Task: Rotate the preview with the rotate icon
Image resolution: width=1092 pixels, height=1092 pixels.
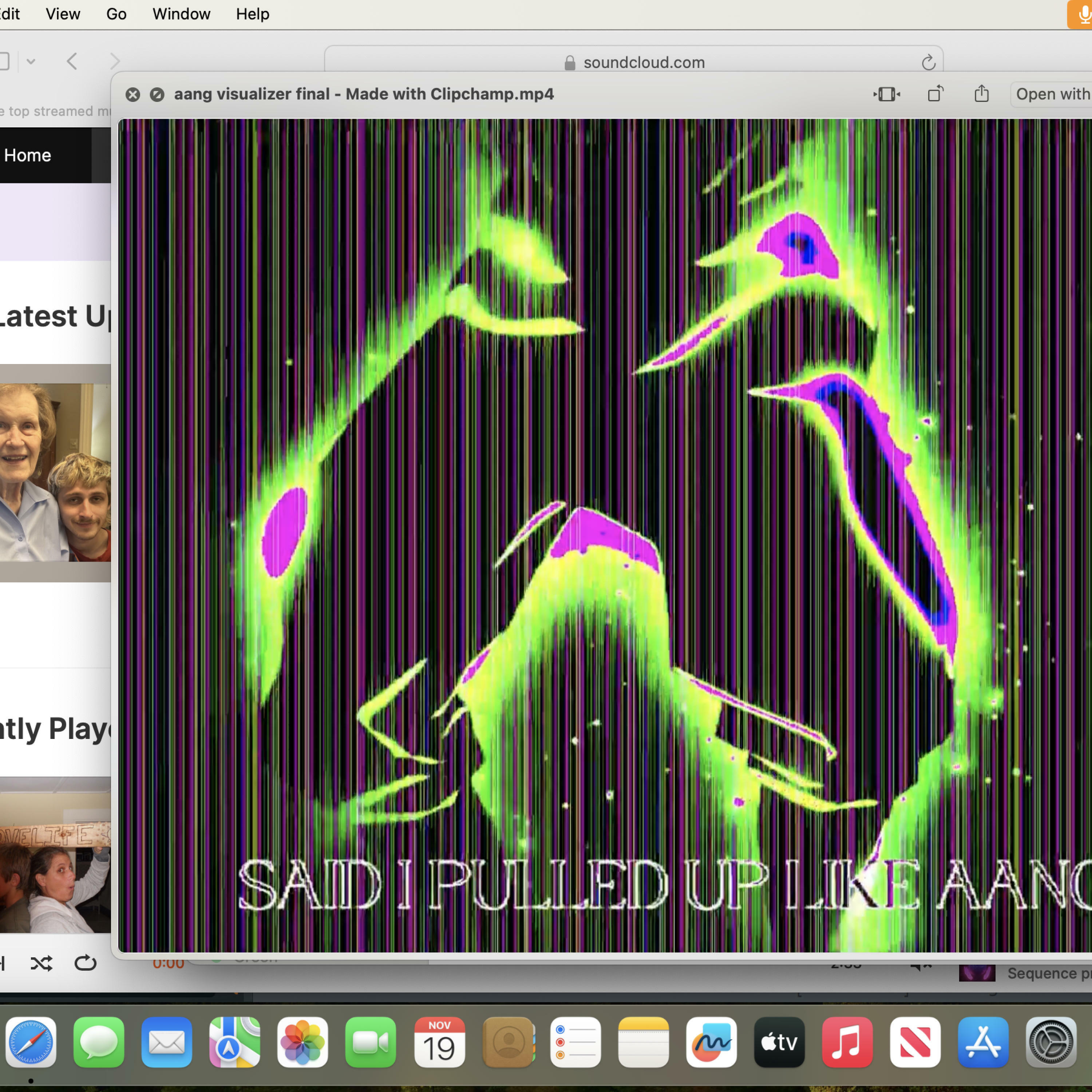Action: coord(935,93)
